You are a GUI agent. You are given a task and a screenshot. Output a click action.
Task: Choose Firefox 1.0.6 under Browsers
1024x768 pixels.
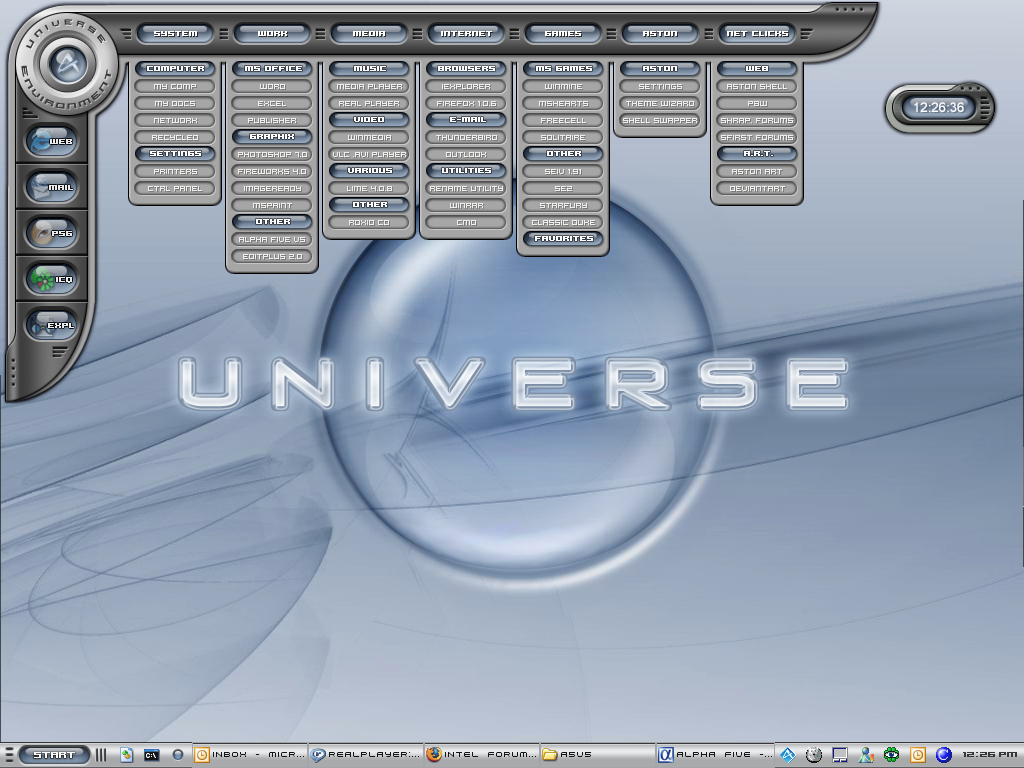click(x=466, y=103)
